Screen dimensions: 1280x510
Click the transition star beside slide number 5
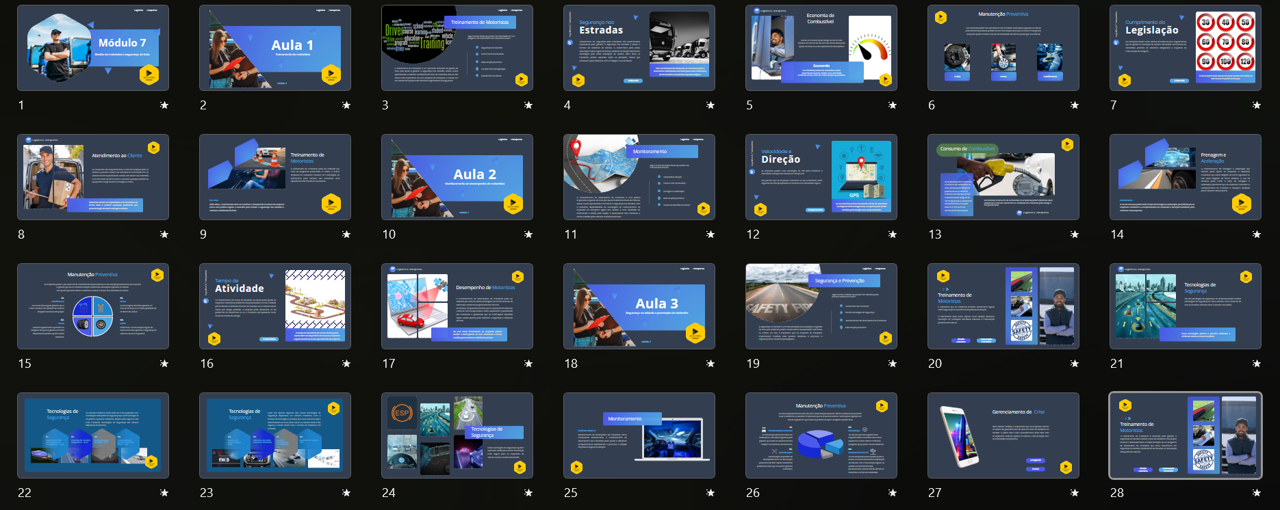[892, 105]
